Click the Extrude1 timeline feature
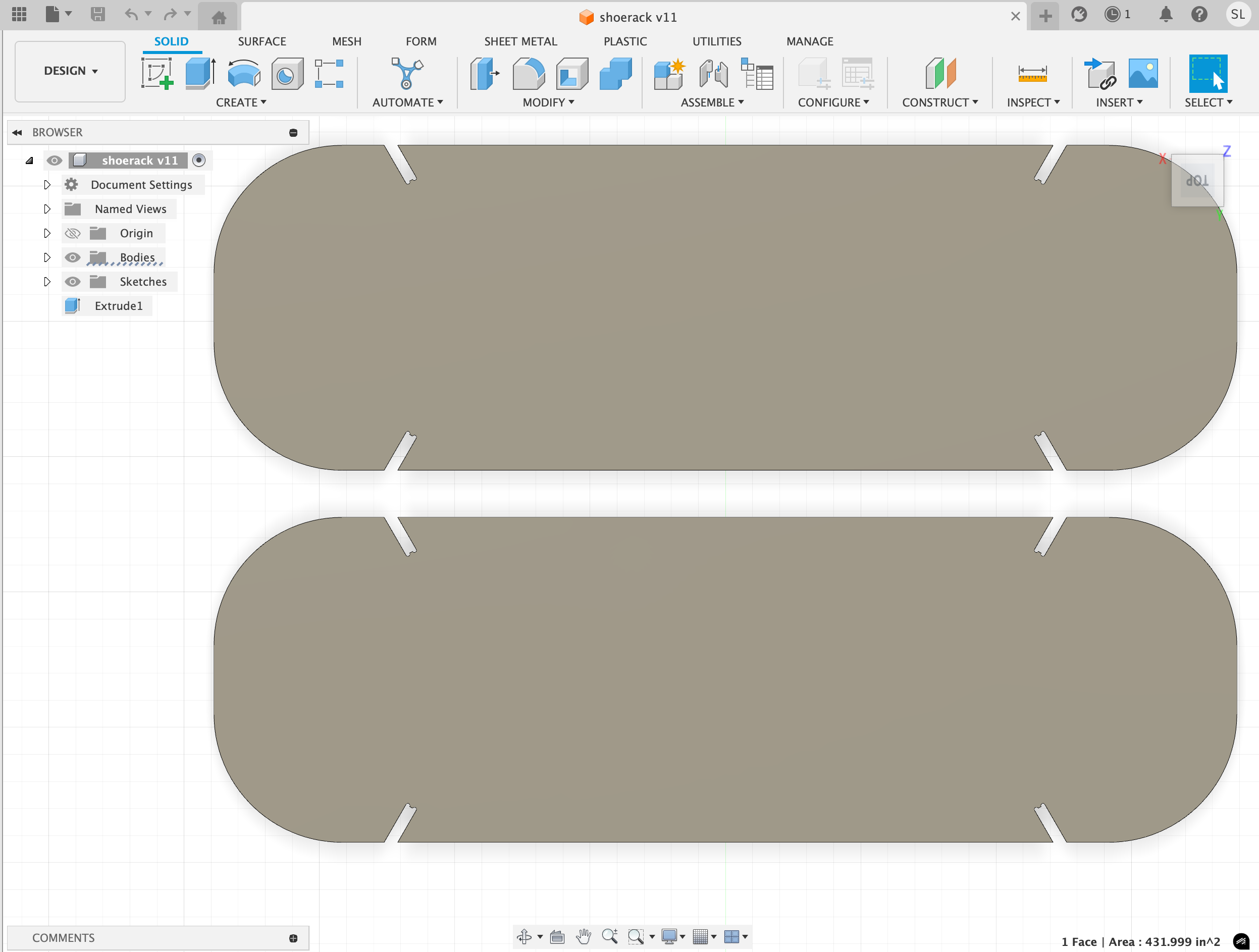This screenshot has height=952, width=1259. point(107,306)
